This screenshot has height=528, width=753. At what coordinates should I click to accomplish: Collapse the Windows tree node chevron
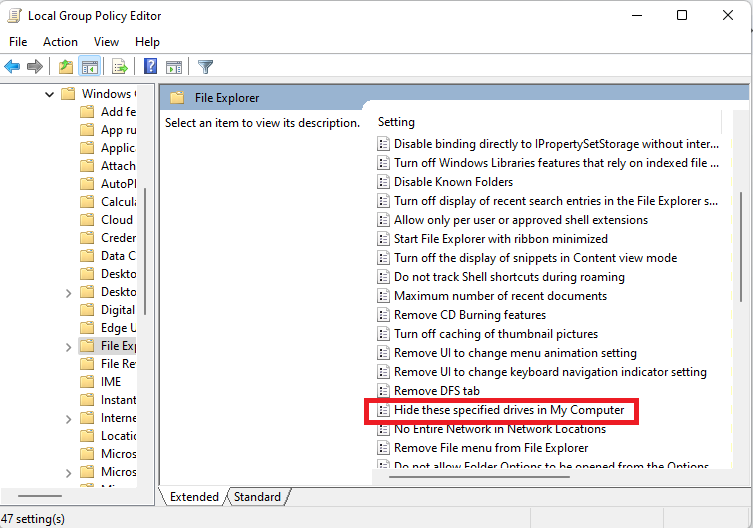tap(49, 94)
